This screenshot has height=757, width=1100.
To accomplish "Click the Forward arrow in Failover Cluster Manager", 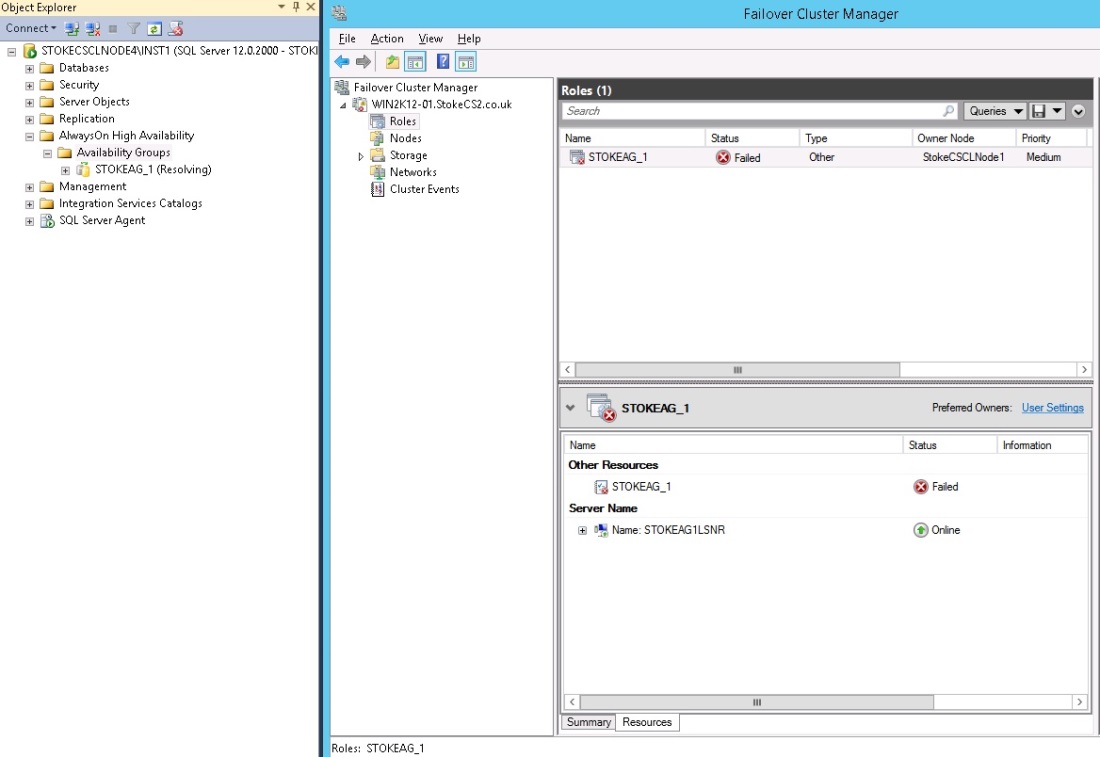I will click(363, 62).
